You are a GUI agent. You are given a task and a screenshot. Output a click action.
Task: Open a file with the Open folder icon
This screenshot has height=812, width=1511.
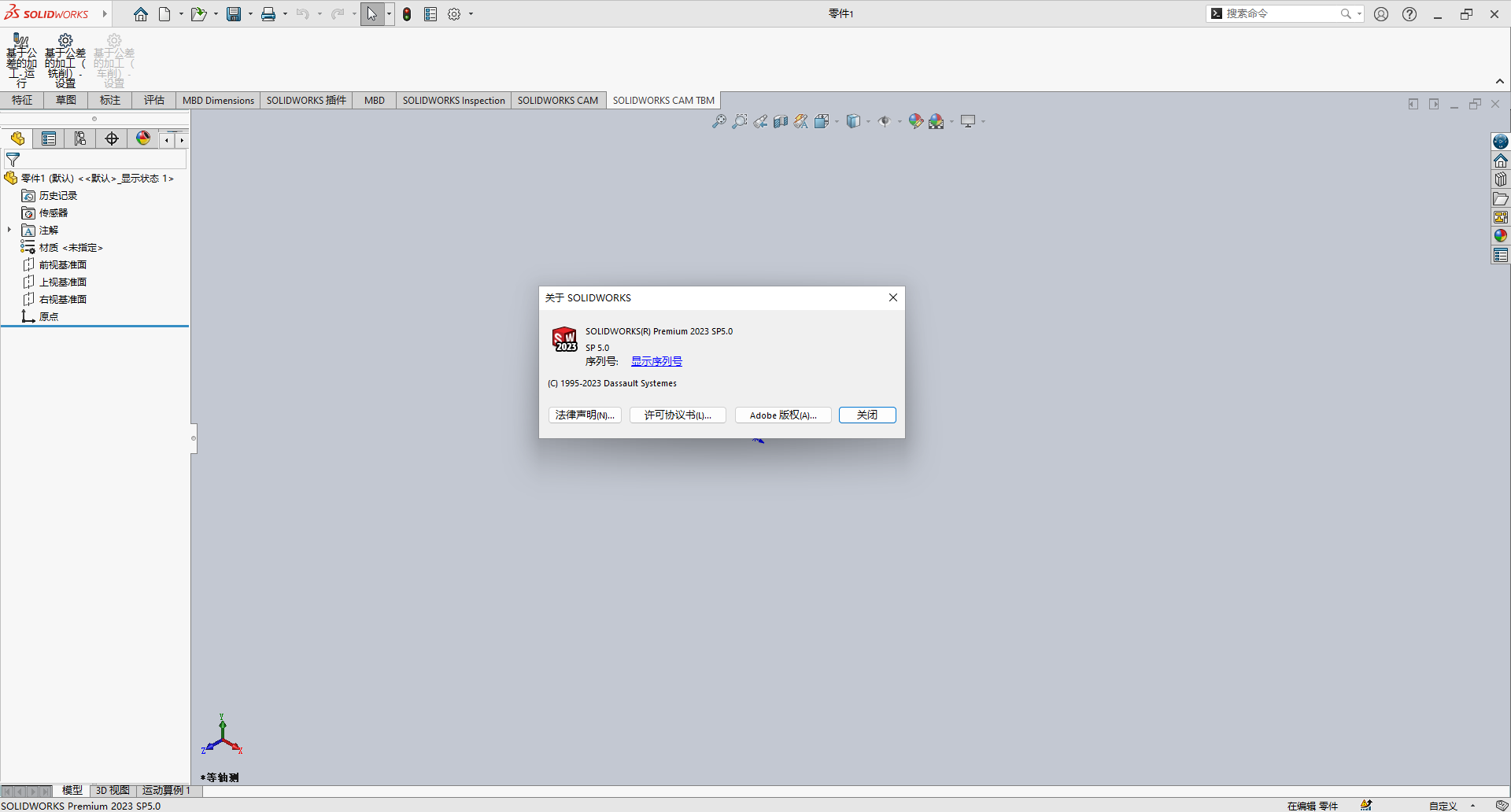pyautogui.click(x=198, y=14)
